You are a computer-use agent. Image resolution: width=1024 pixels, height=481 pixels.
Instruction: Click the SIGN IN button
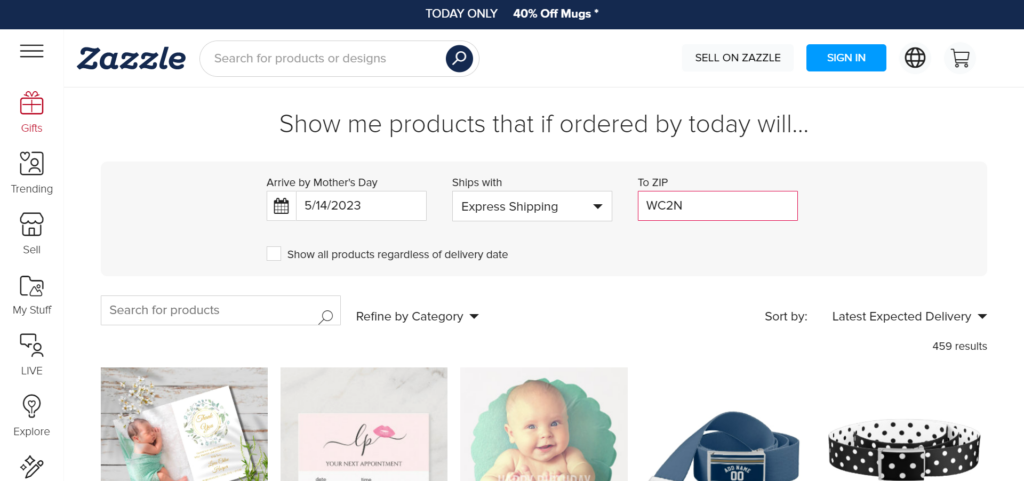tap(846, 58)
